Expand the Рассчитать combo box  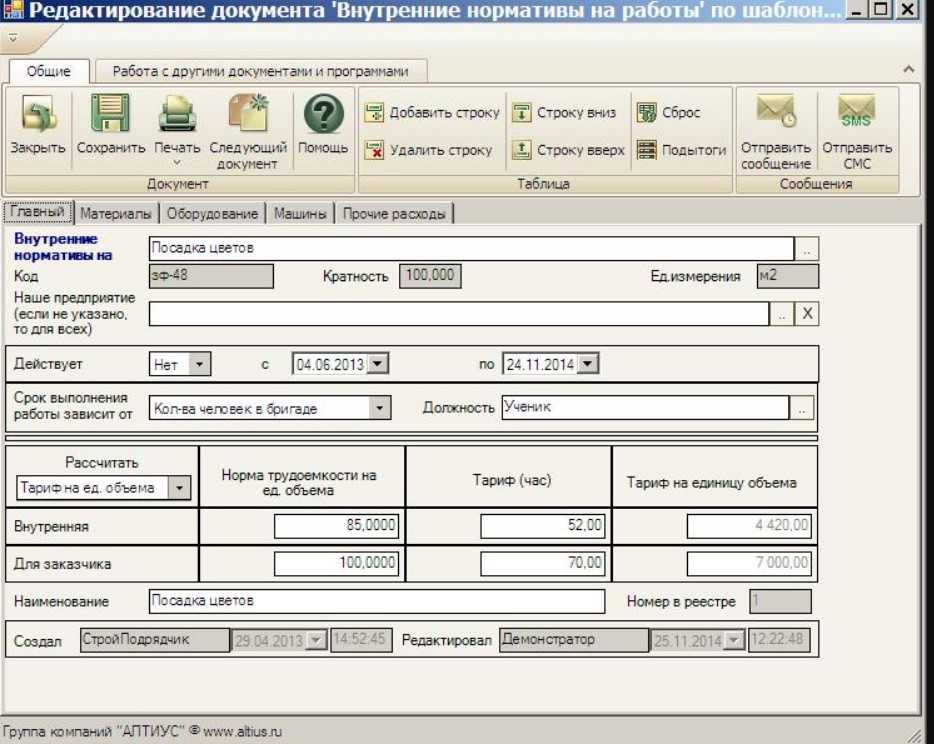pos(179,488)
